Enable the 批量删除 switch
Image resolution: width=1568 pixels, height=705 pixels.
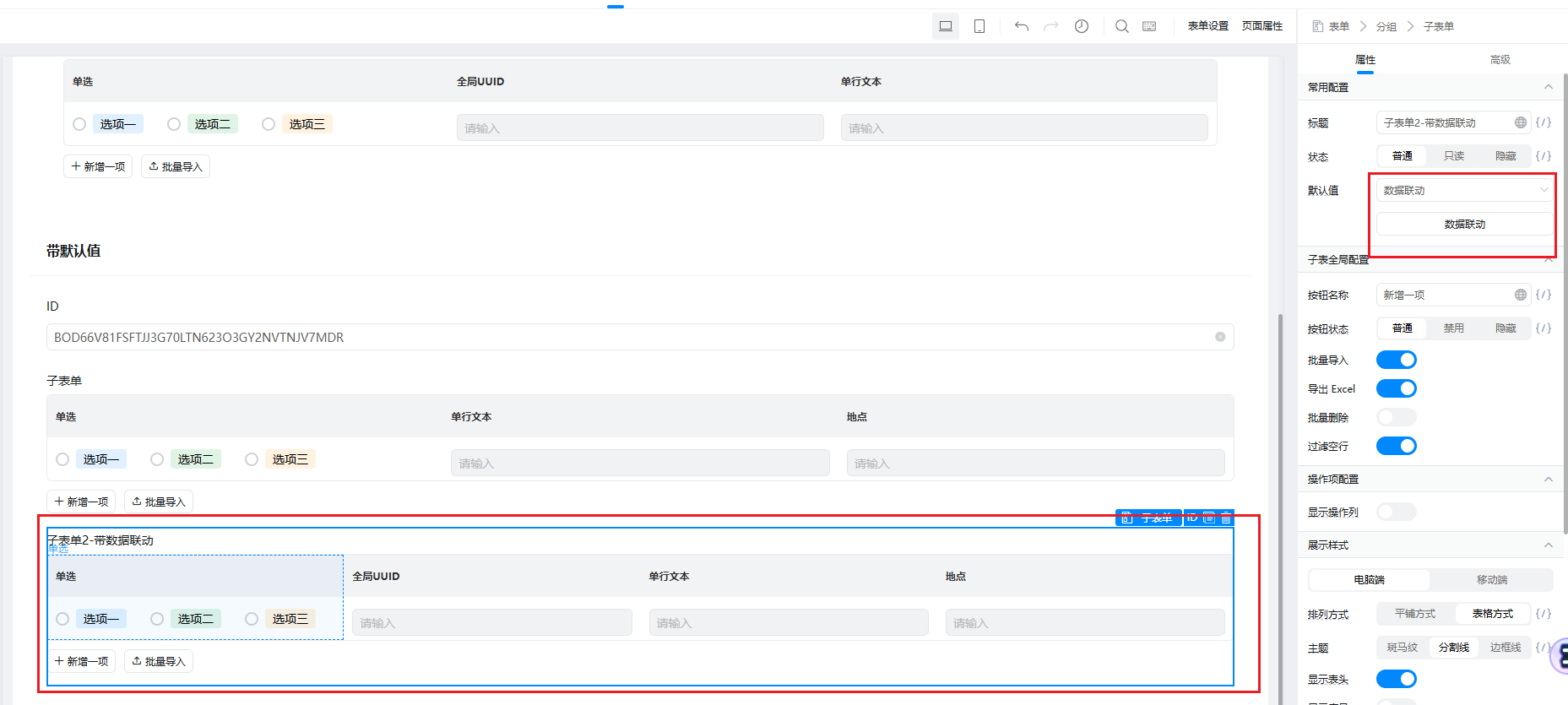coord(1397,417)
